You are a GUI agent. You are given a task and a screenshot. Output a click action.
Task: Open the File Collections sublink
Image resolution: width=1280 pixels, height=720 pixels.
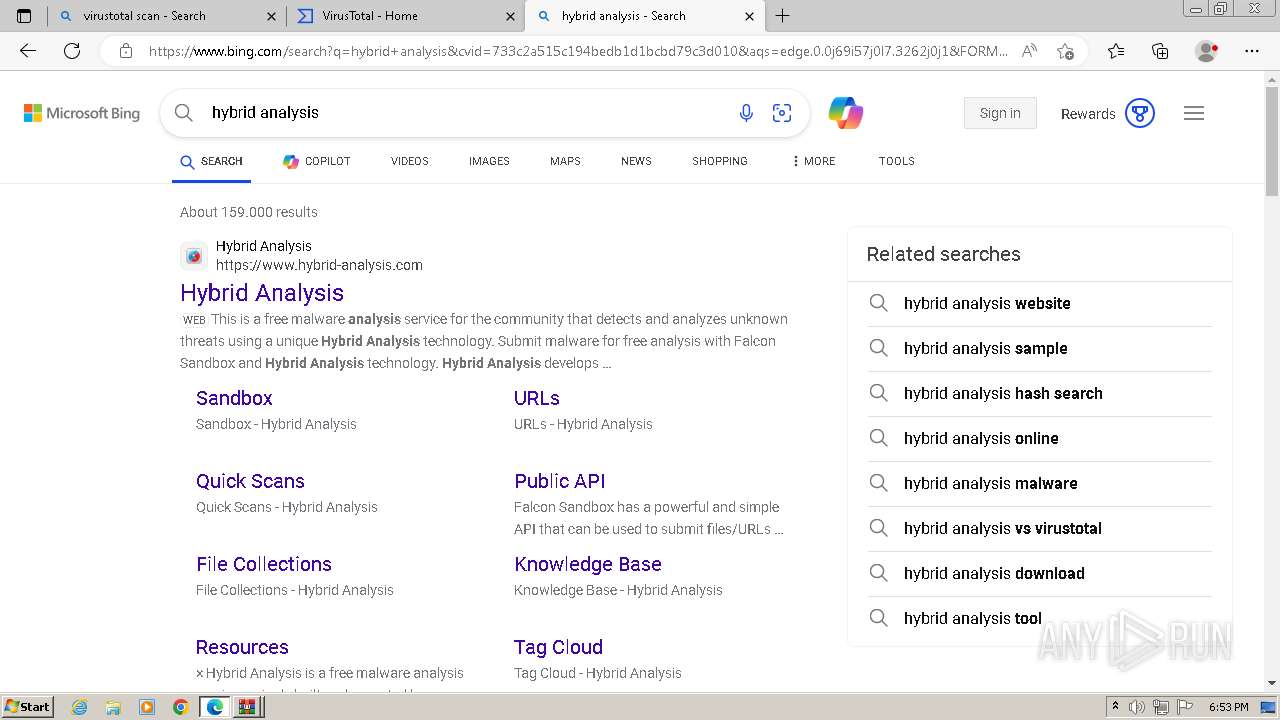click(264, 564)
